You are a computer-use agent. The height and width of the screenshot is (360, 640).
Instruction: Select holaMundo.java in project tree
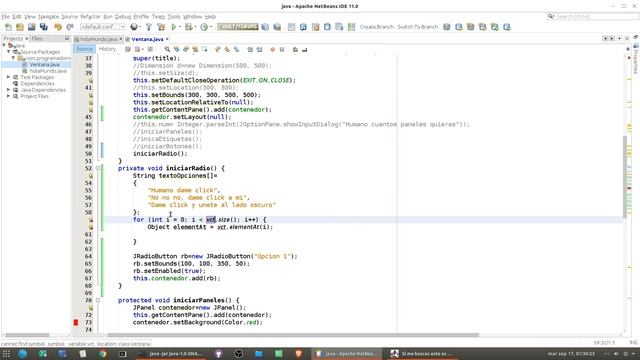tap(48, 71)
